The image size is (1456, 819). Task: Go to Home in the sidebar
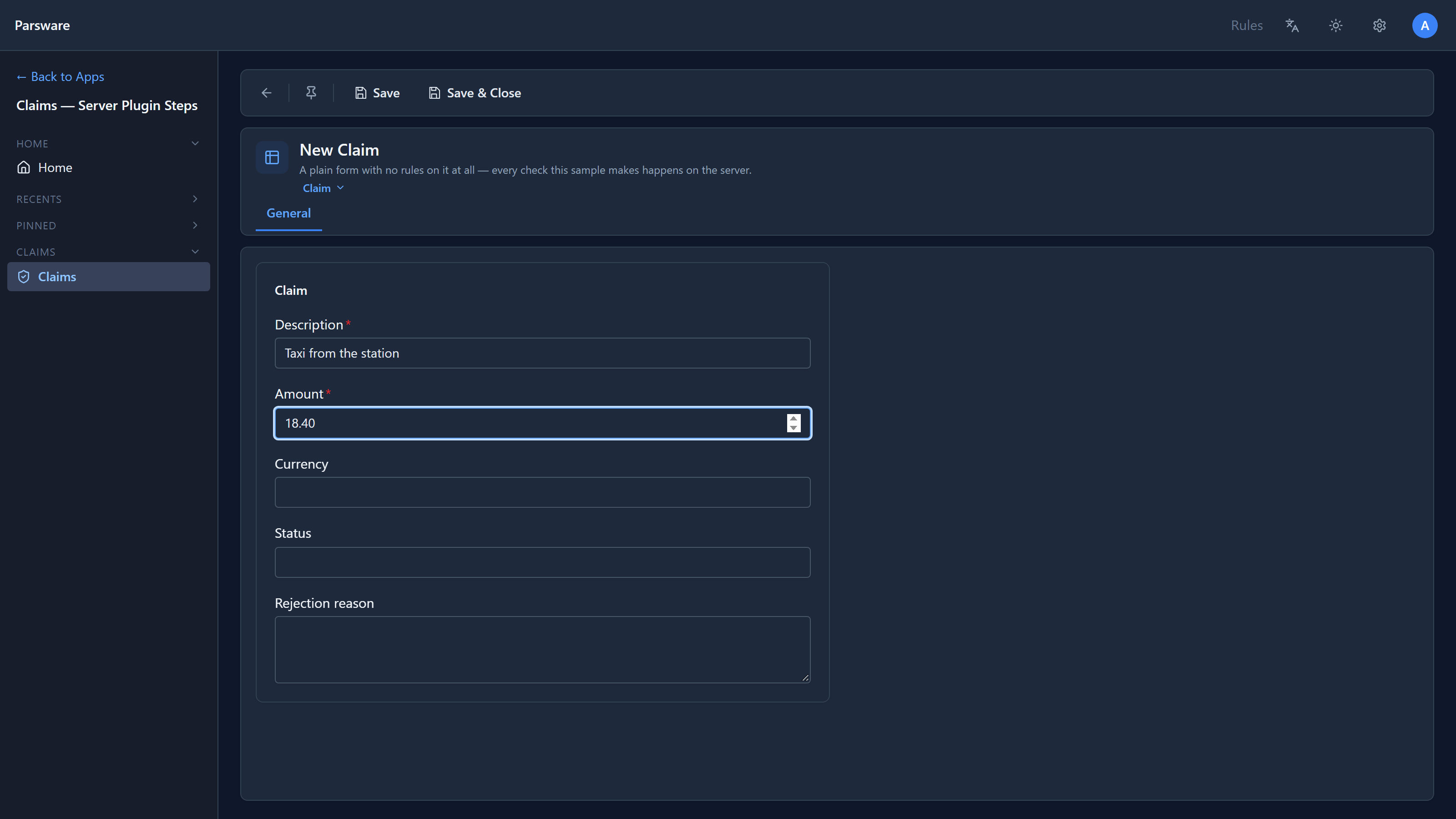coord(109,167)
